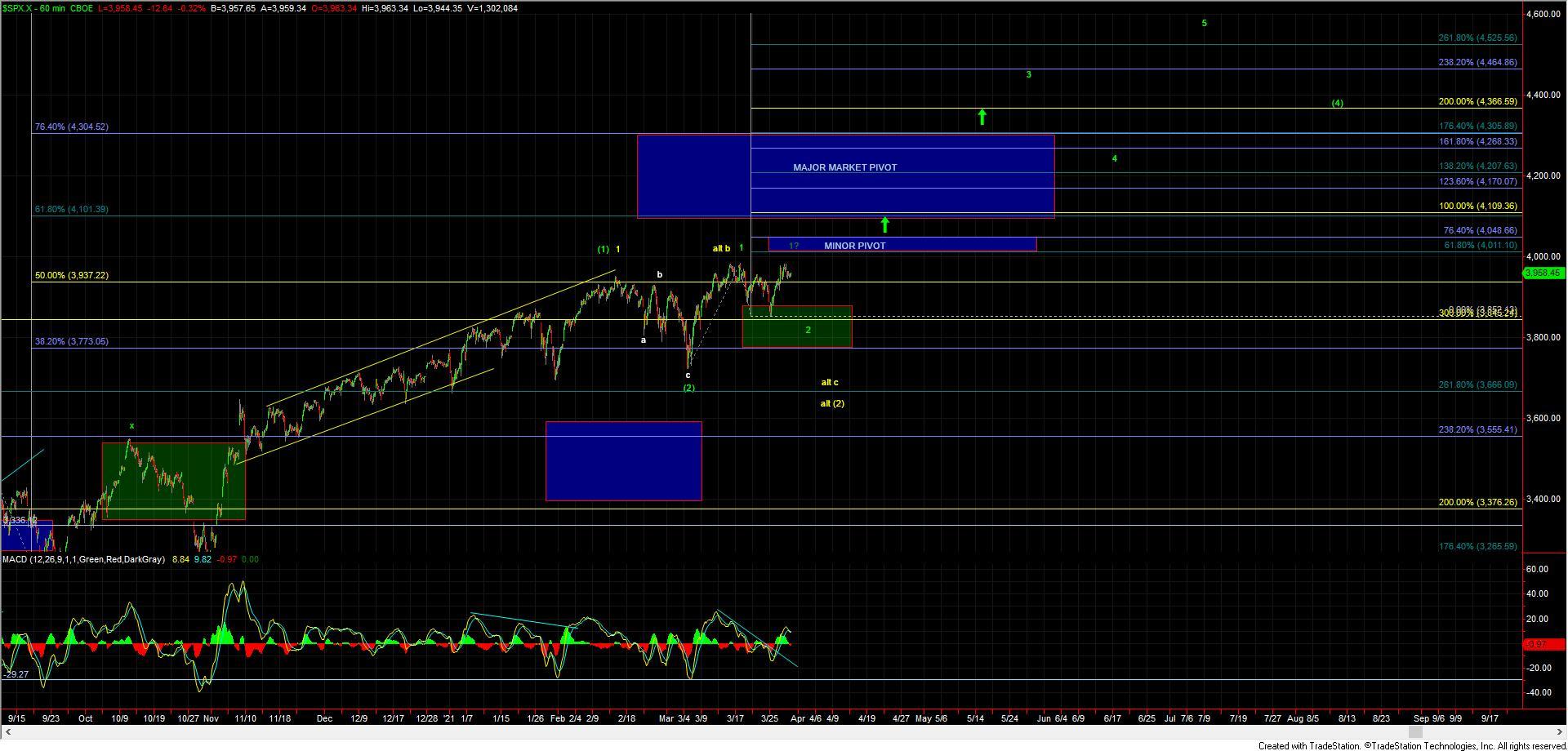This screenshot has height=751, width=1568.
Task: Select the yellow alt (2) wave label
Action: 832,404
